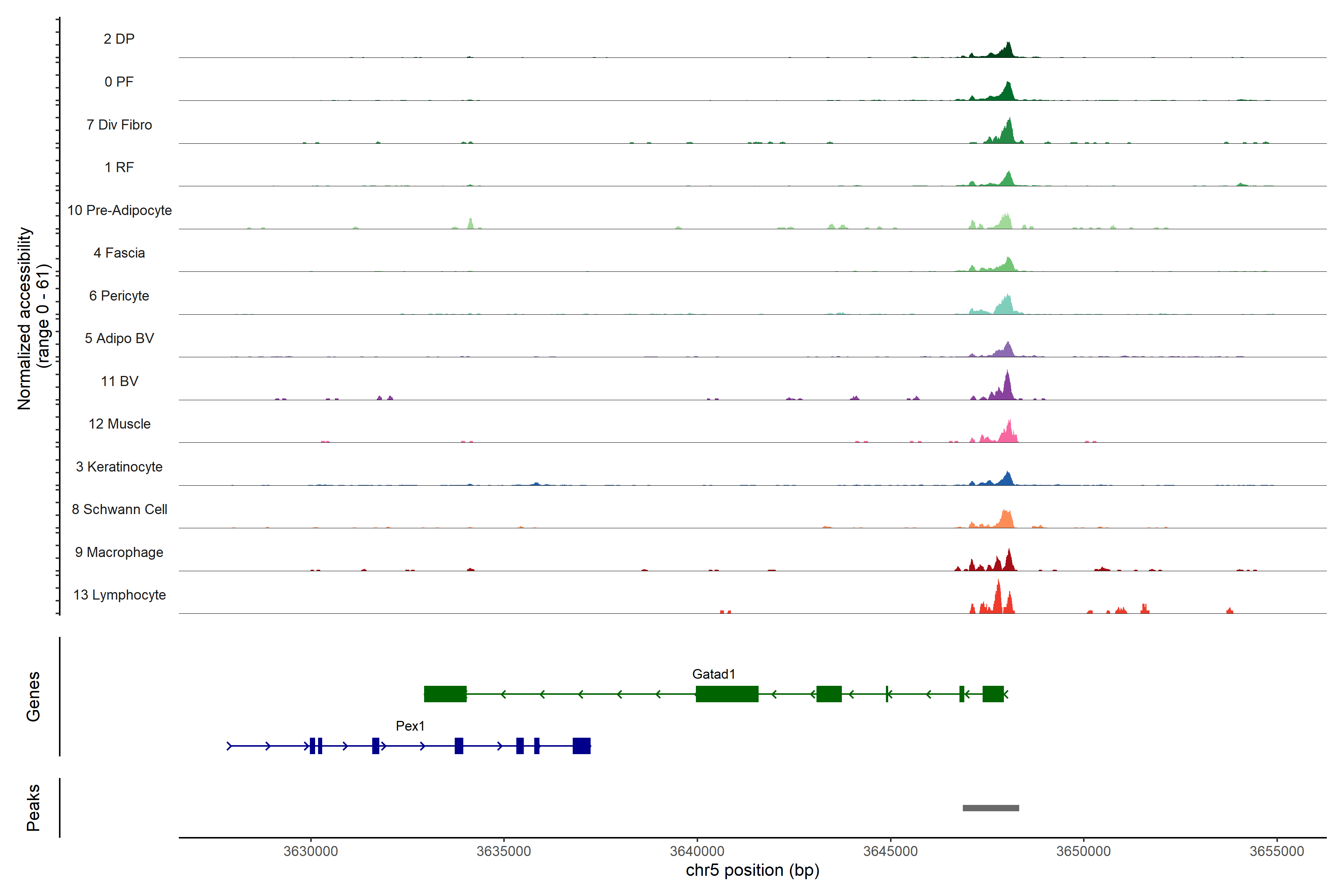Screen dimensions: 1344x896
Task: Click the 3 Keratinocyte track label
Action: [x=119, y=467]
